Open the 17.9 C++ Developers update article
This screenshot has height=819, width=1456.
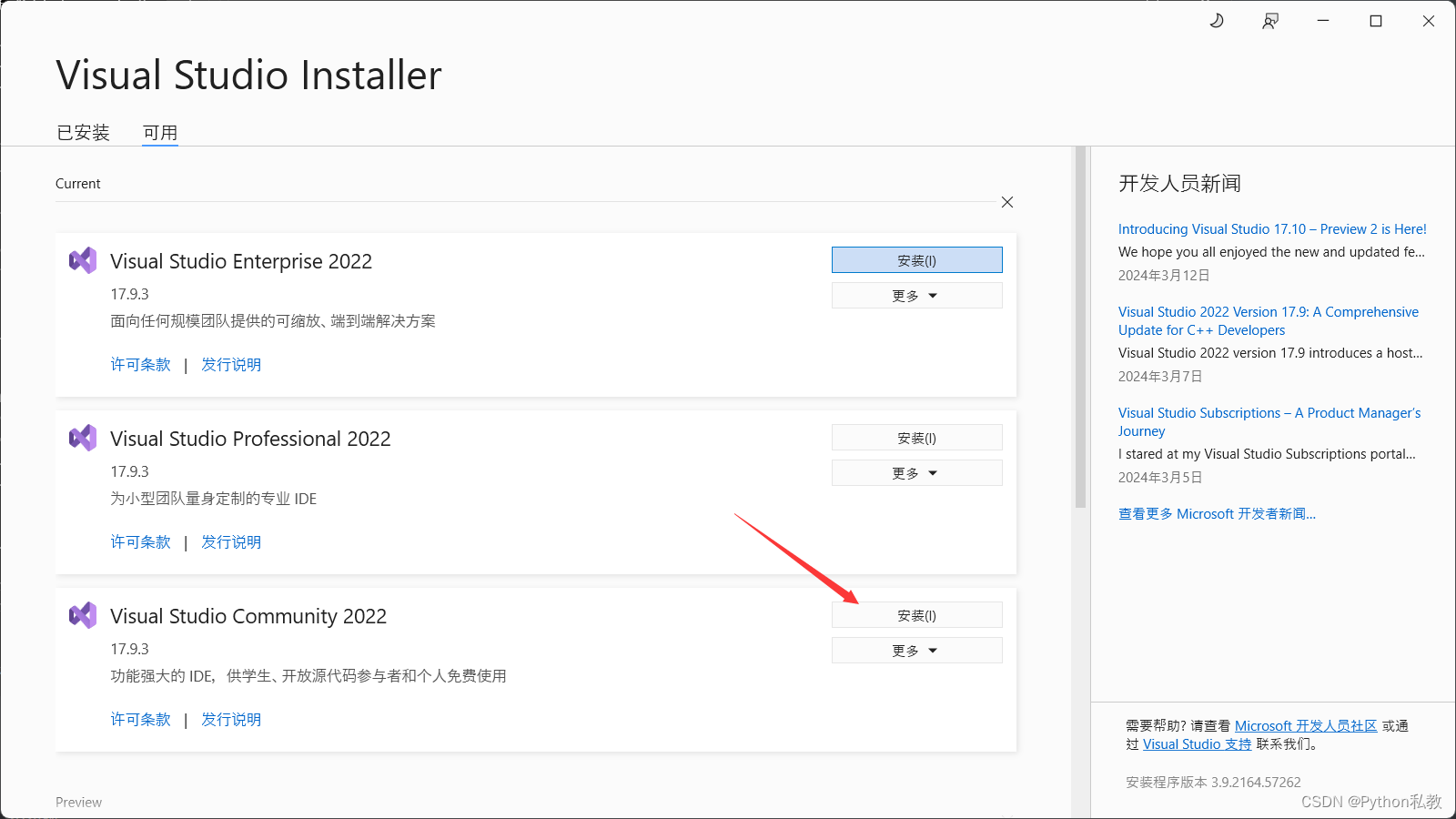1269,321
